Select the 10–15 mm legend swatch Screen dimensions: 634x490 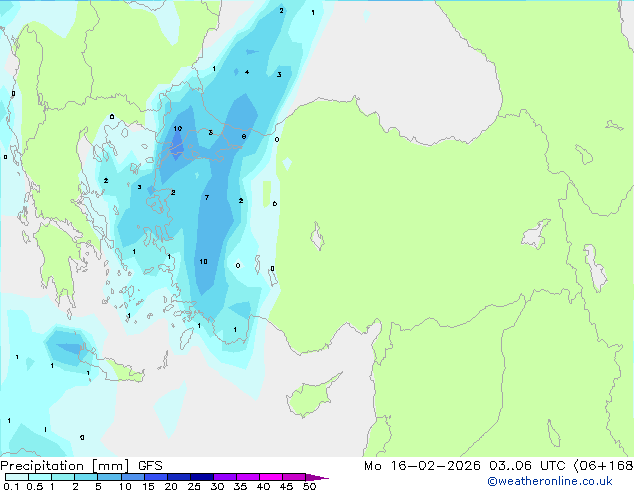132,477
